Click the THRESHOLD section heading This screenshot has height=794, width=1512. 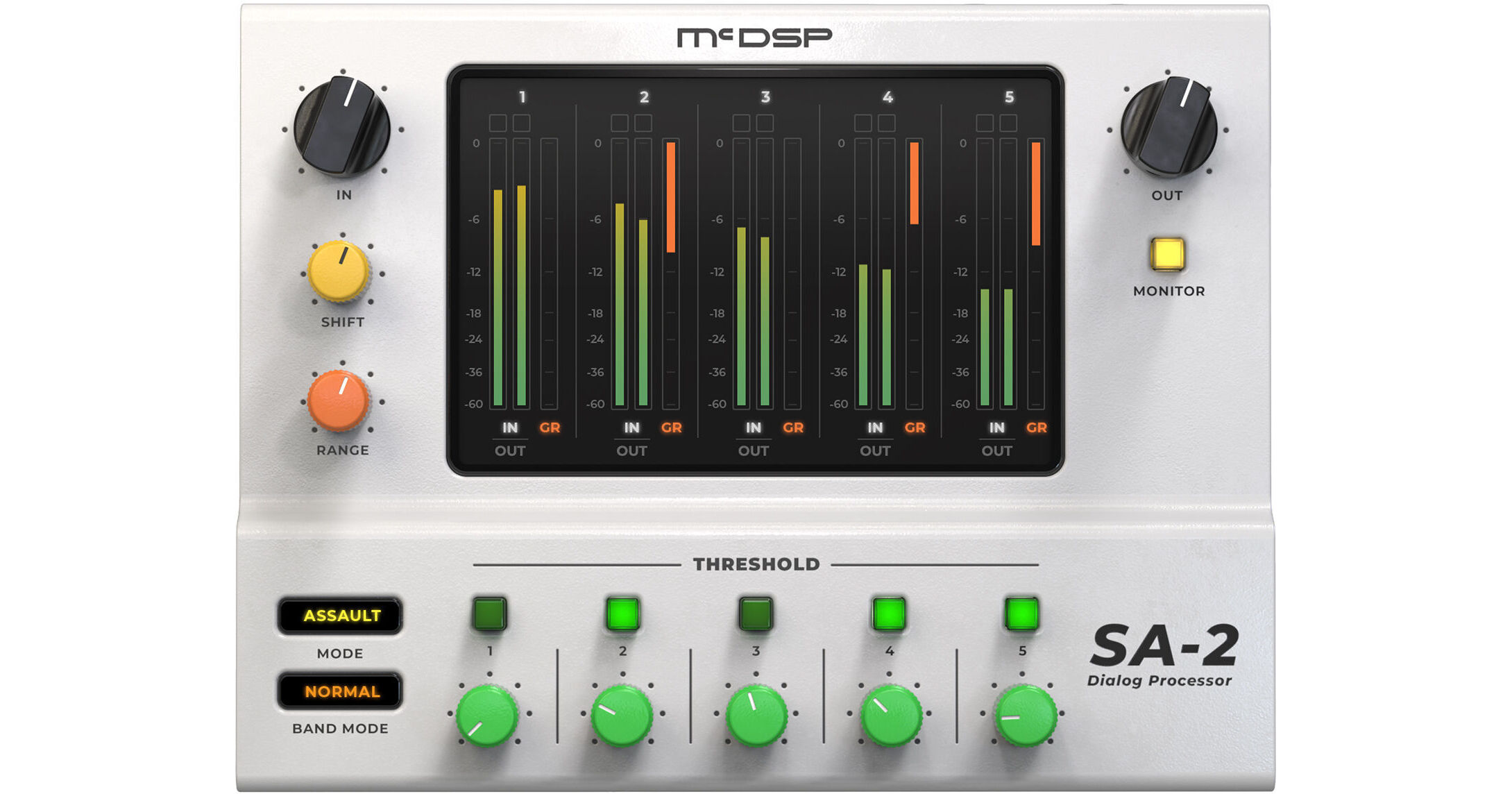pyautogui.click(x=756, y=564)
